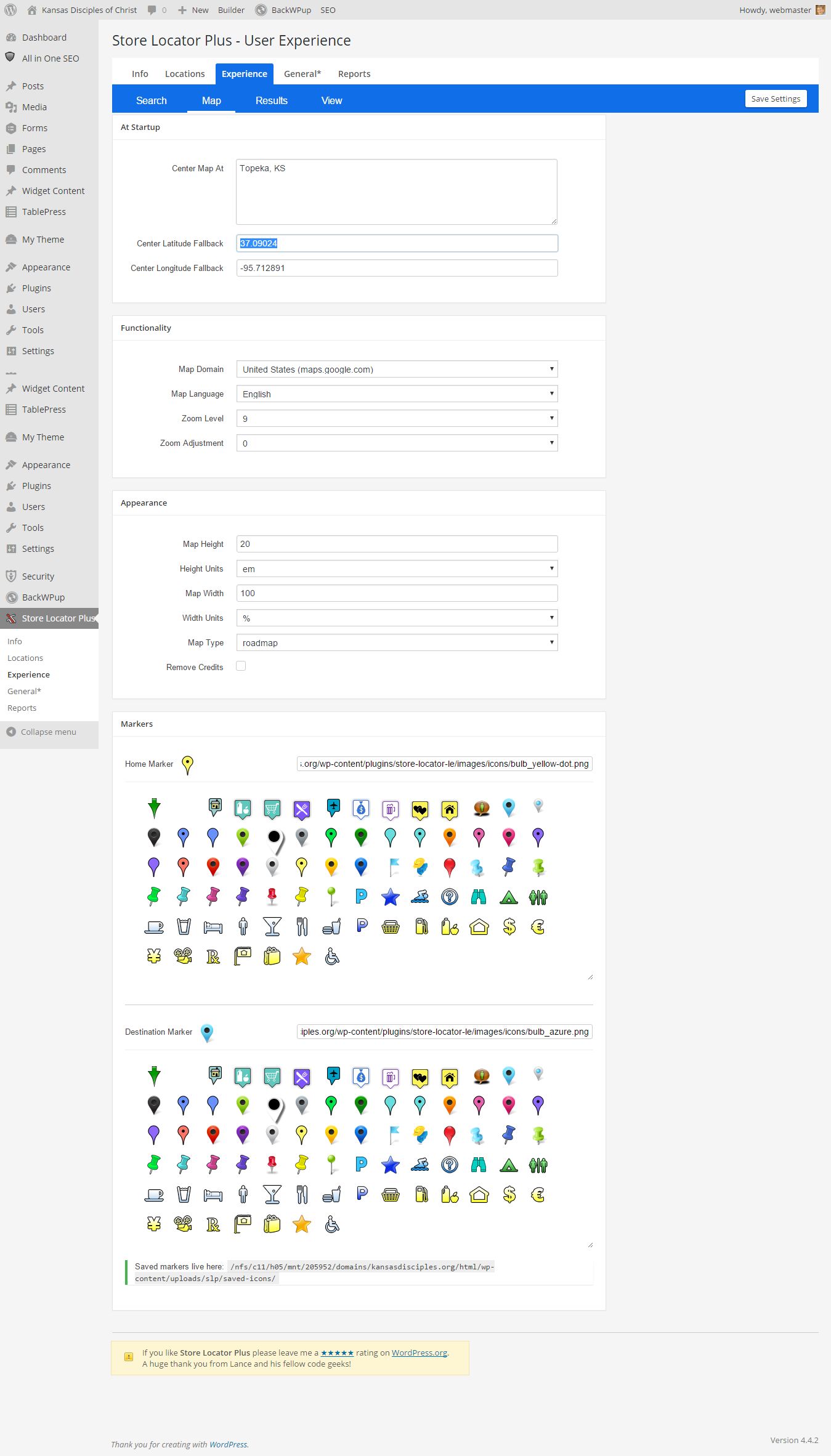Open the WordPress link in the footer
This screenshot has width=831, height=1456.
pyautogui.click(x=228, y=1444)
